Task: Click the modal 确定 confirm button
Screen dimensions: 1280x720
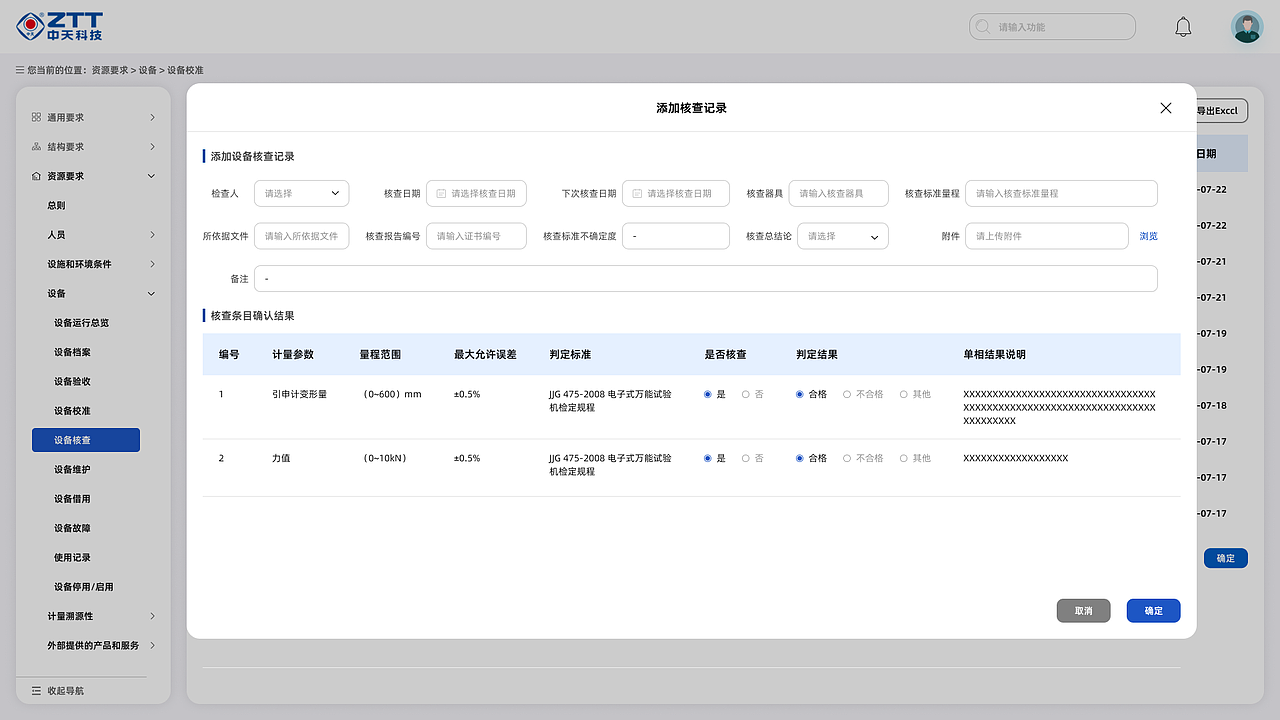Action: click(x=1153, y=610)
